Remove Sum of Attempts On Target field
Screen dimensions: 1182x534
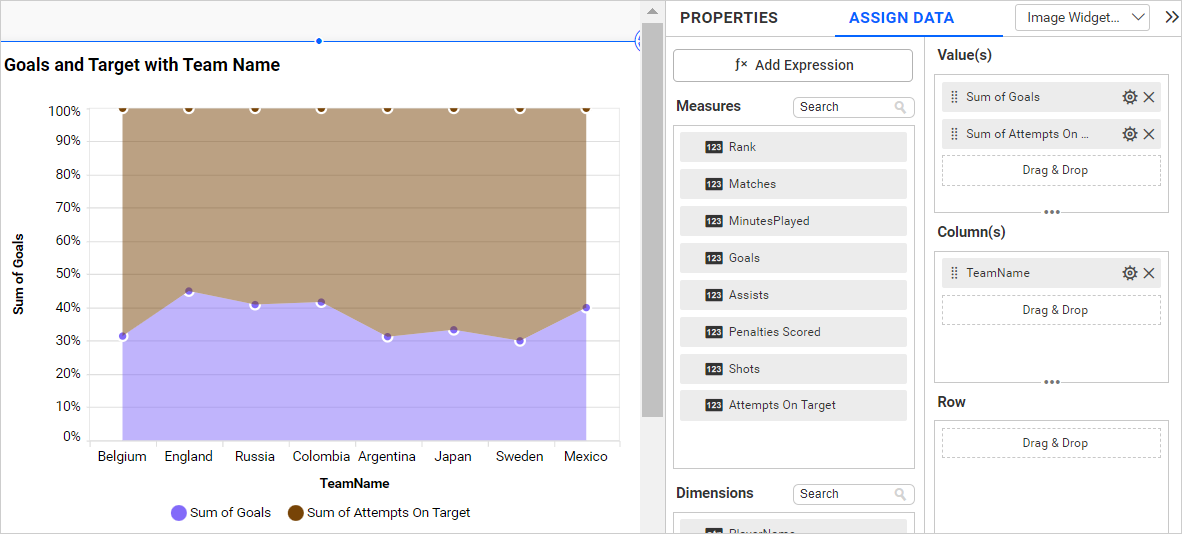click(x=1149, y=134)
